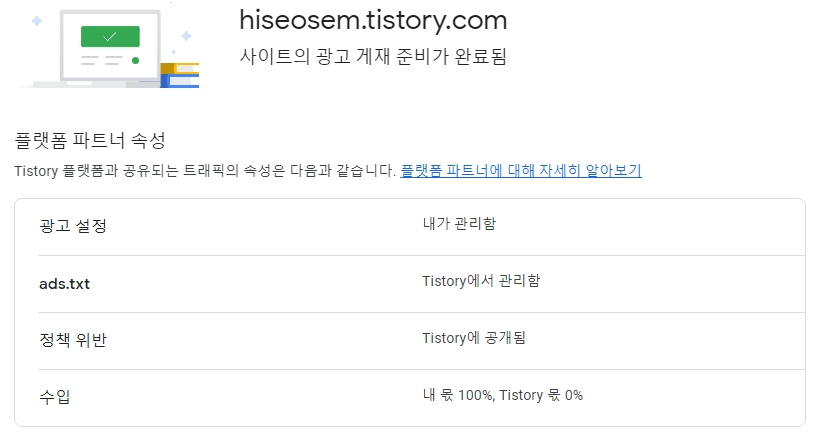Select the '정책 위반' row label

click(x=73, y=340)
